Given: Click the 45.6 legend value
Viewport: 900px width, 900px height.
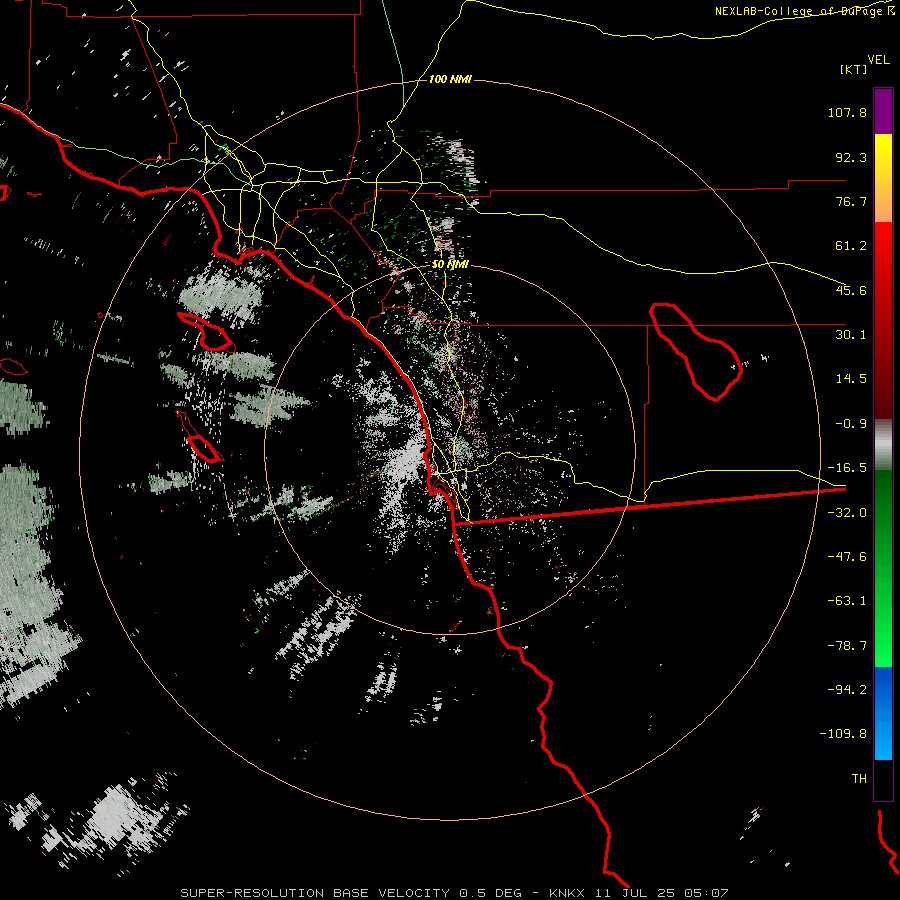Looking at the screenshot, I should [851, 290].
